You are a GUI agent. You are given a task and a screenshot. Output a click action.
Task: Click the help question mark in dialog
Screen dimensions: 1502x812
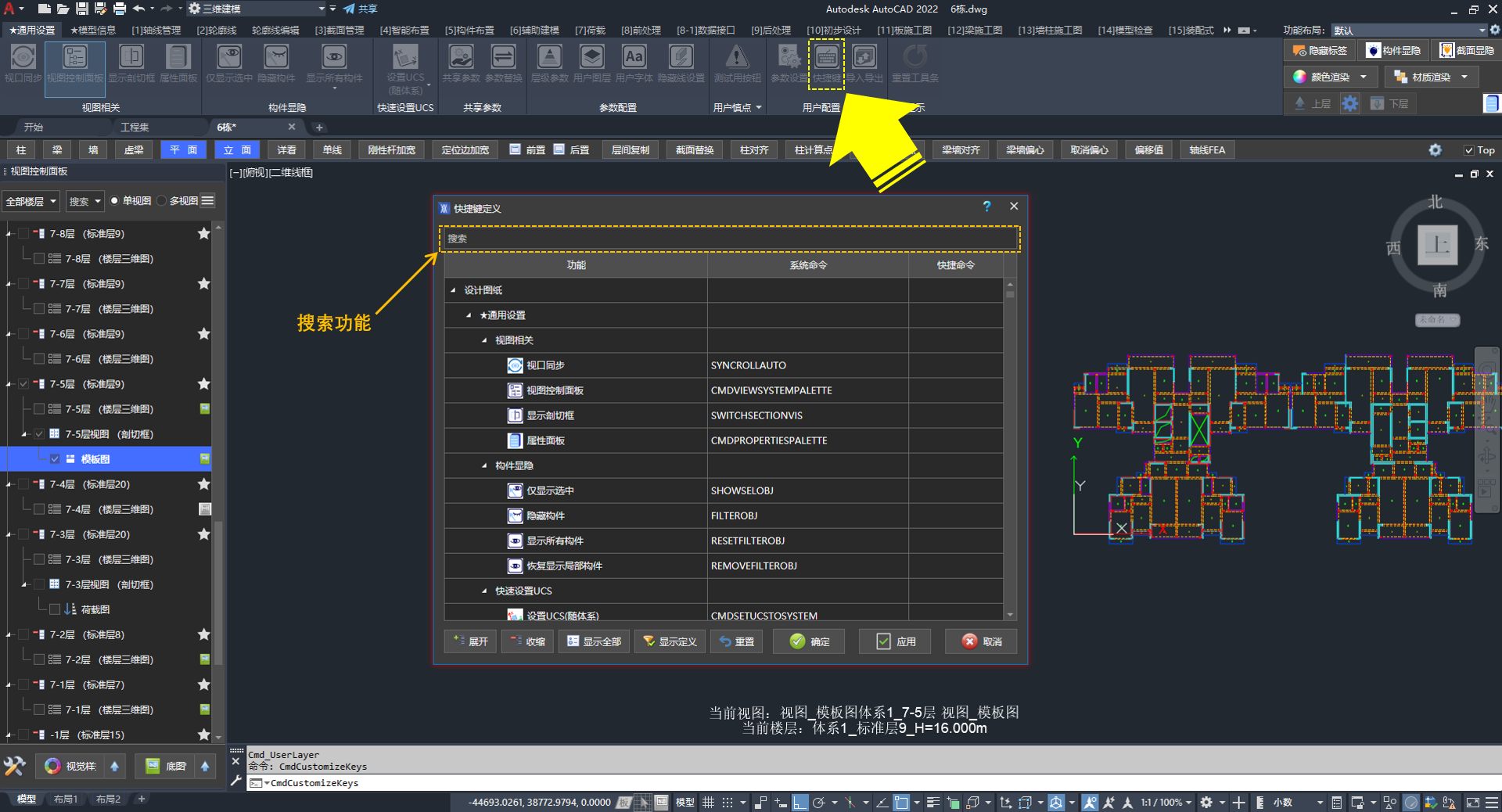[x=986, y=207]
